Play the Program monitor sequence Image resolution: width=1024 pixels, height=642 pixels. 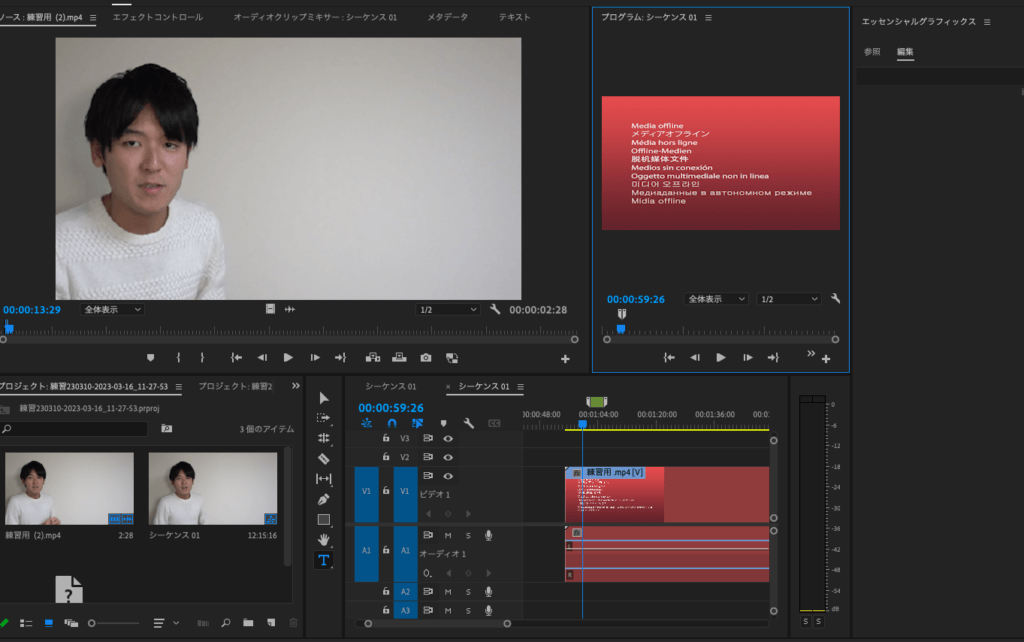coord(720,357)
